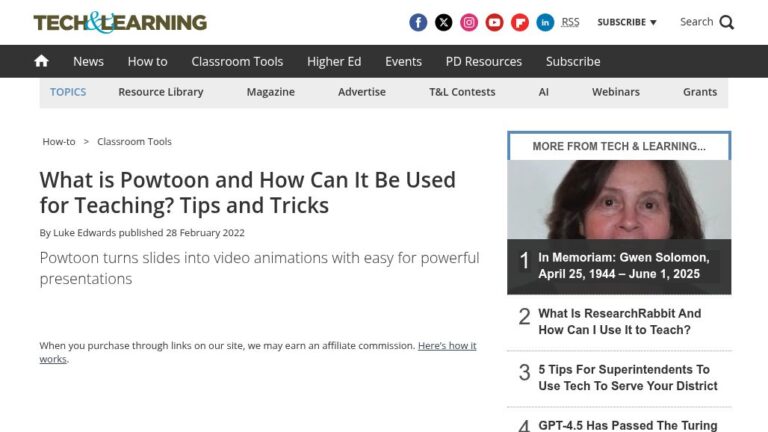This screenshot has width=768, height=432.
Task: Select Advertise topic
Action: click(361, 92)
